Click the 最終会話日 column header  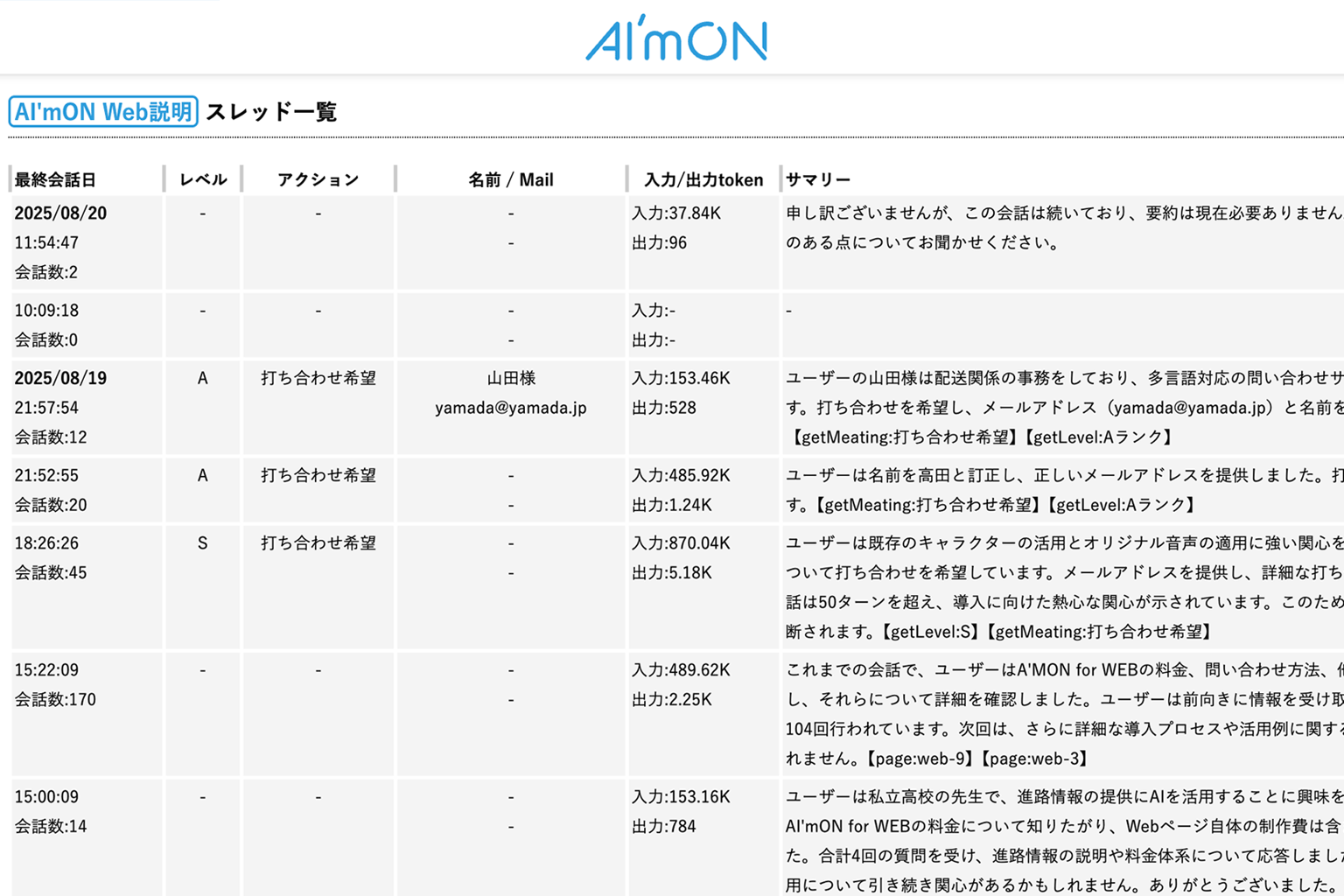(55, 179)
